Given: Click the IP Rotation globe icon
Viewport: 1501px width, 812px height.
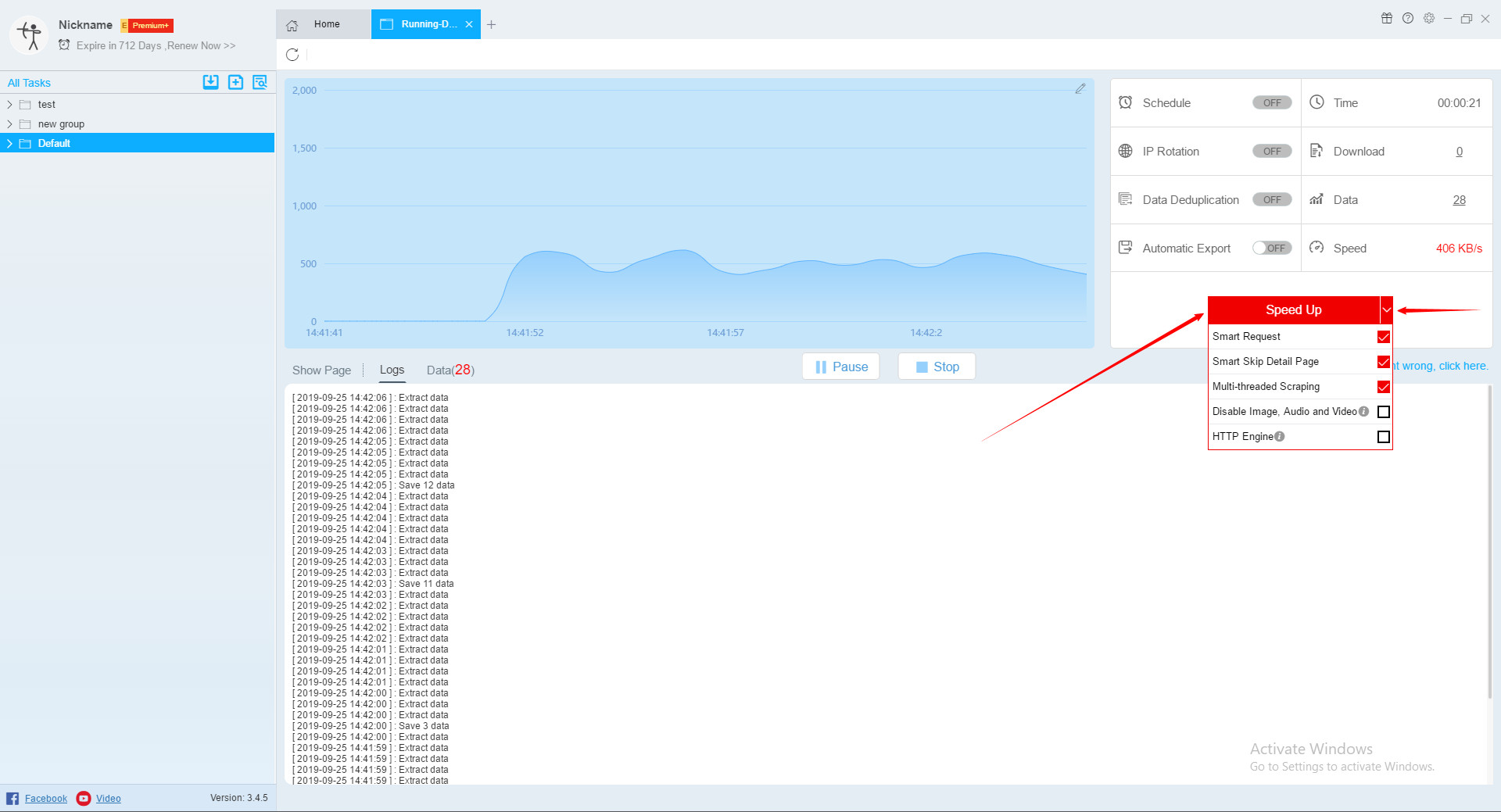Looking at the screenshot, I should [1126, 151].
